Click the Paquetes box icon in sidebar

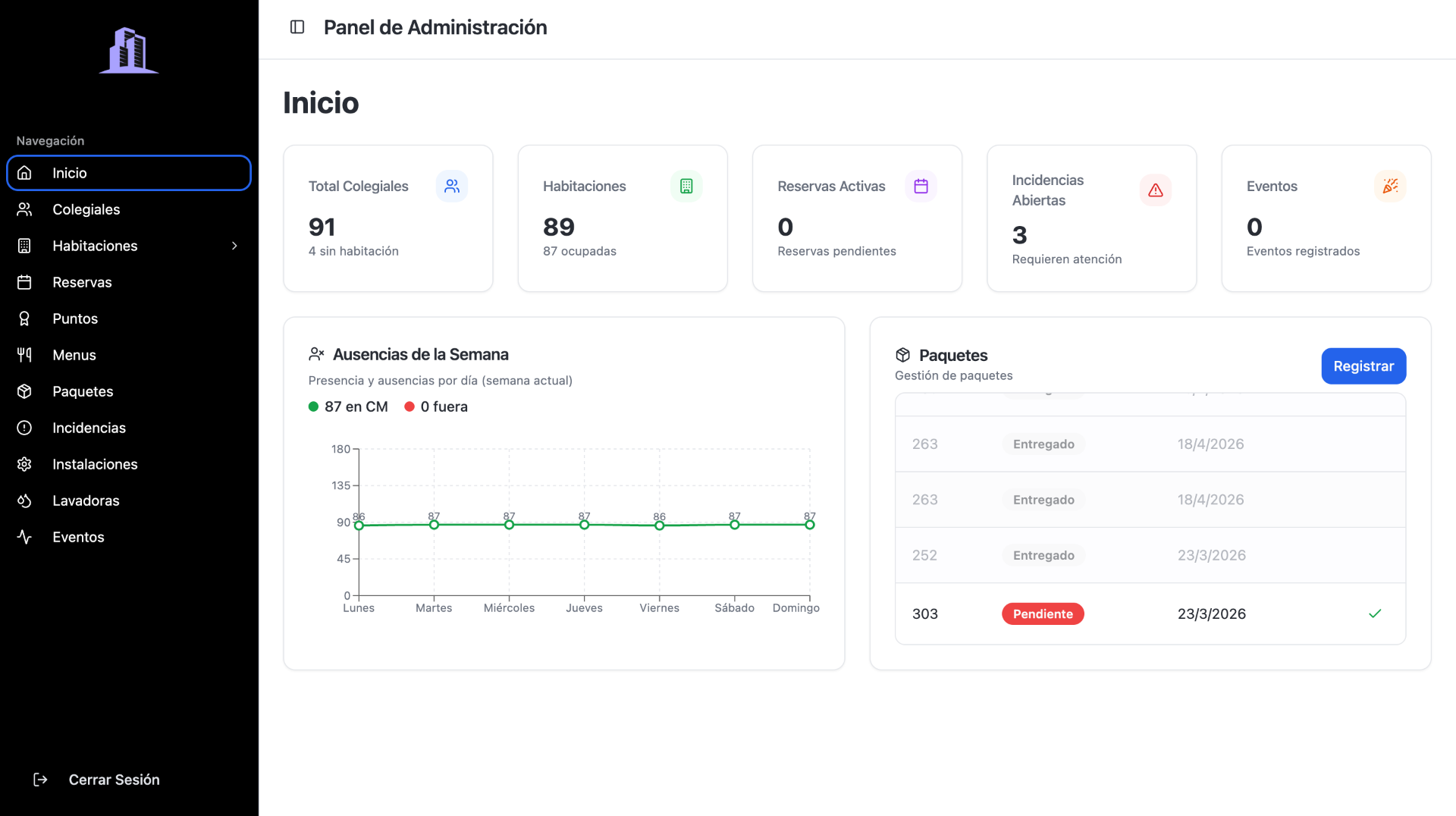pos(24,391)
